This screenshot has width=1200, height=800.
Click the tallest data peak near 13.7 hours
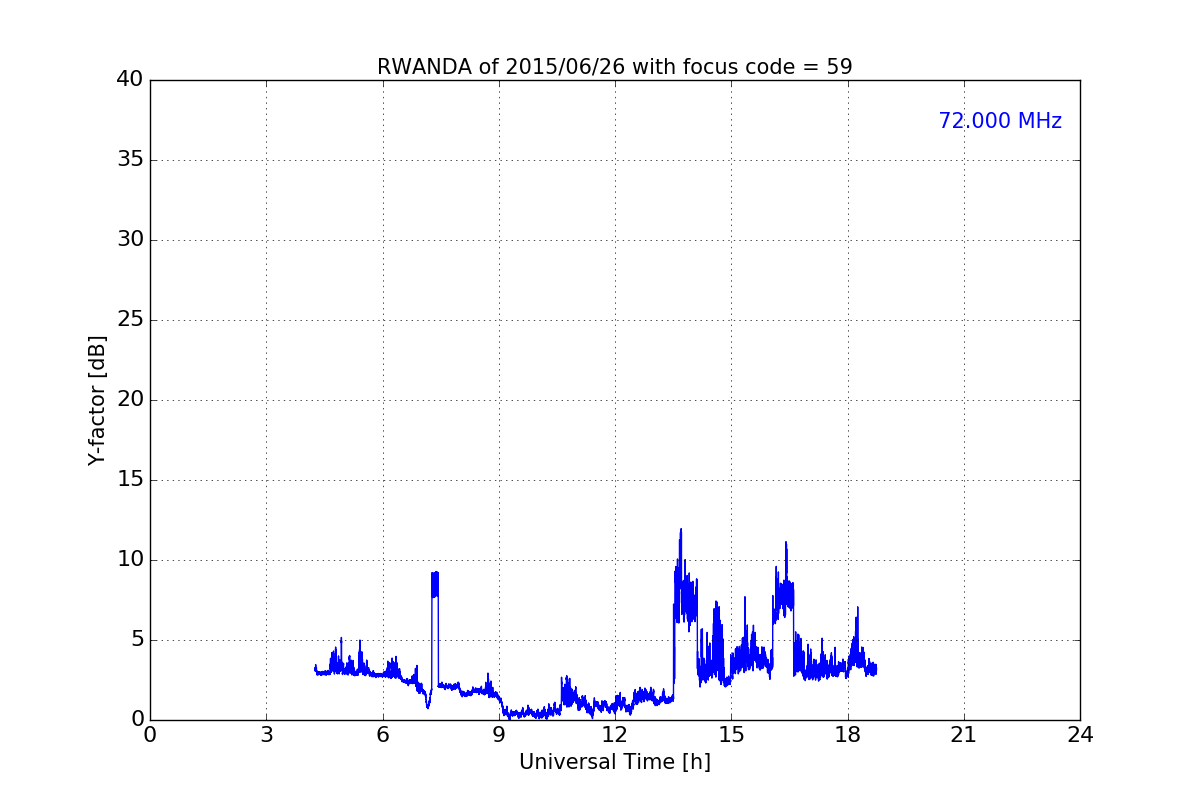click(681, 532)
